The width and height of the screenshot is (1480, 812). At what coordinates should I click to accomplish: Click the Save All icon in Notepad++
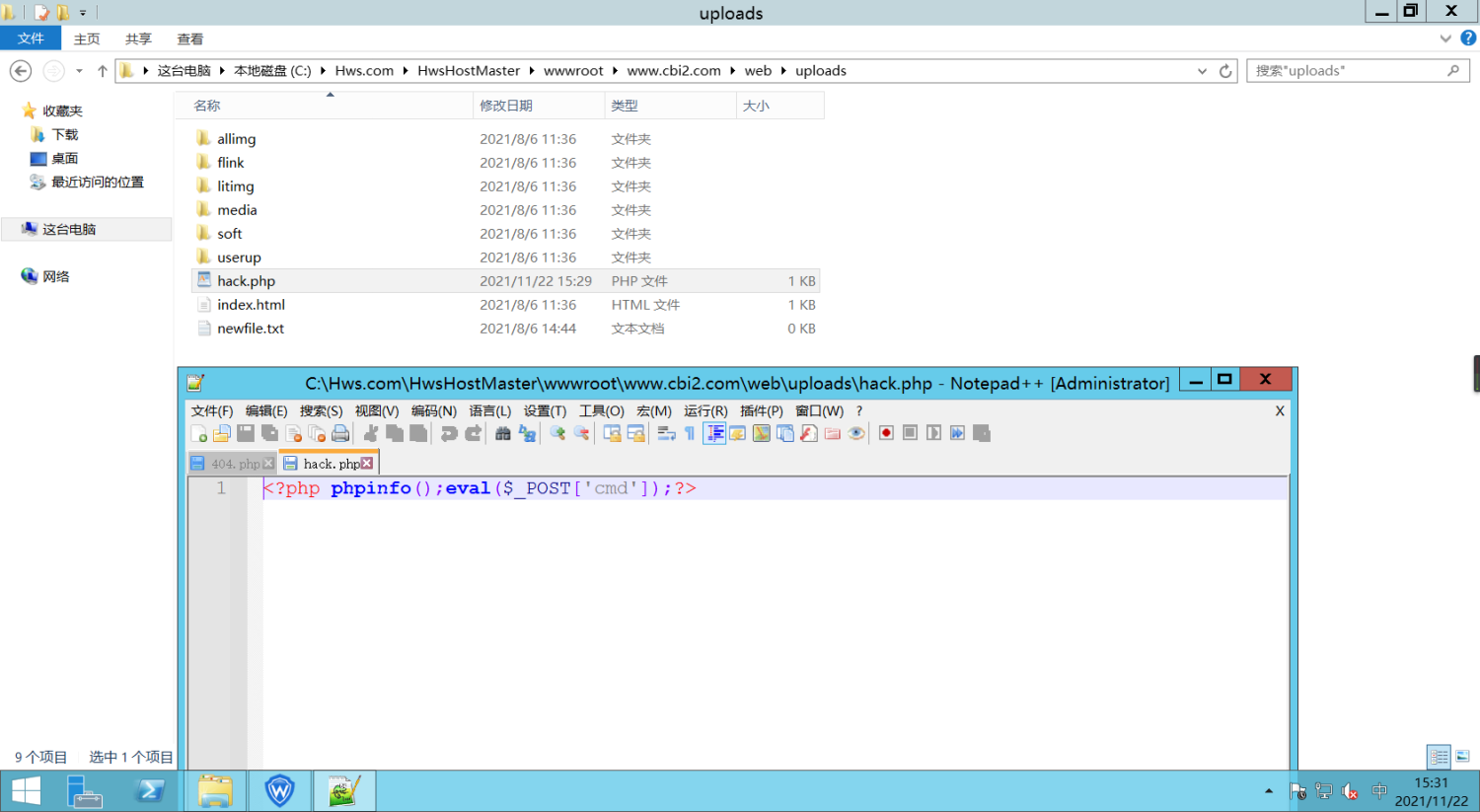pyautogui.click(x=269, y=433)
